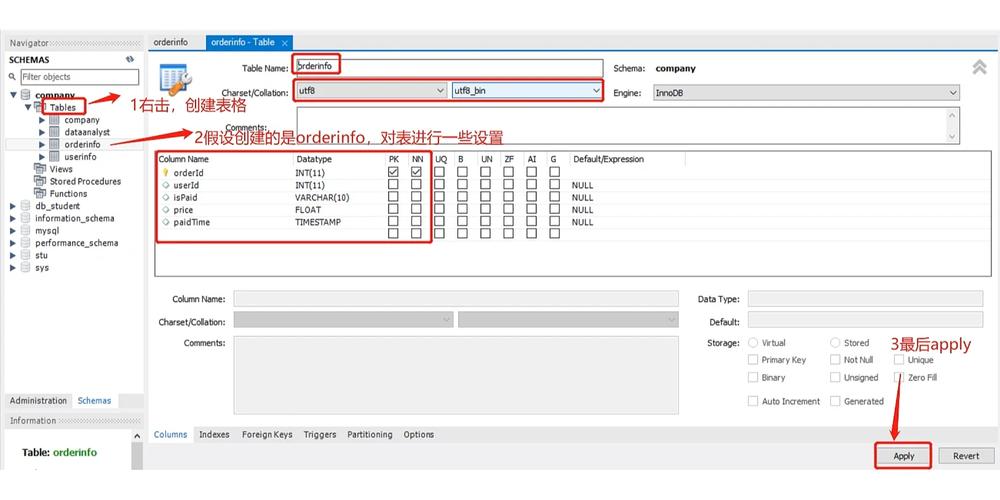Toggle the Auto Increment checkbox

[753, 402]
